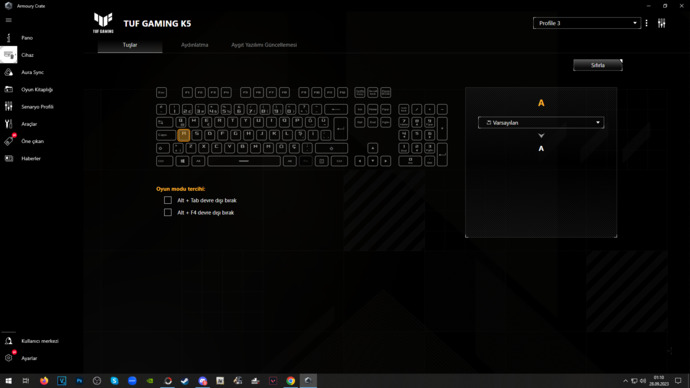Select the F12 key on keyboard diagram
The image size is (690, 388).
click(342, 93)
